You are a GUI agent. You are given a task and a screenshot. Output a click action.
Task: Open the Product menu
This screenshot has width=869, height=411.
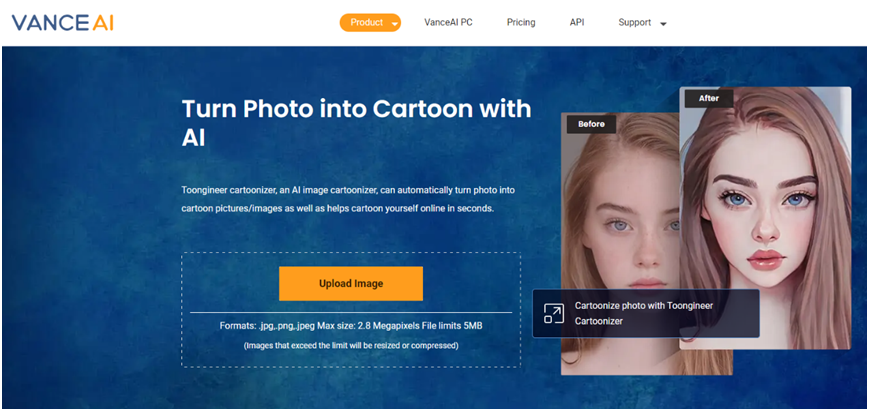(x=370, y=23)
